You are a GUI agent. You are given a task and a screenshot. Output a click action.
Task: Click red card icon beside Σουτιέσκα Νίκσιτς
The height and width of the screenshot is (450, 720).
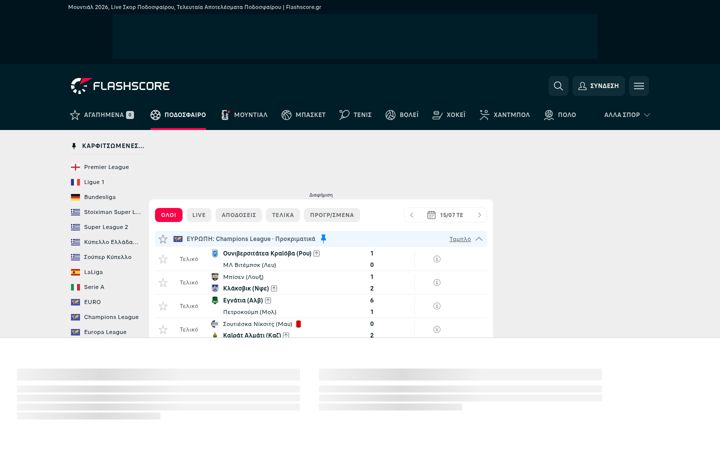(x=298, y=324)
